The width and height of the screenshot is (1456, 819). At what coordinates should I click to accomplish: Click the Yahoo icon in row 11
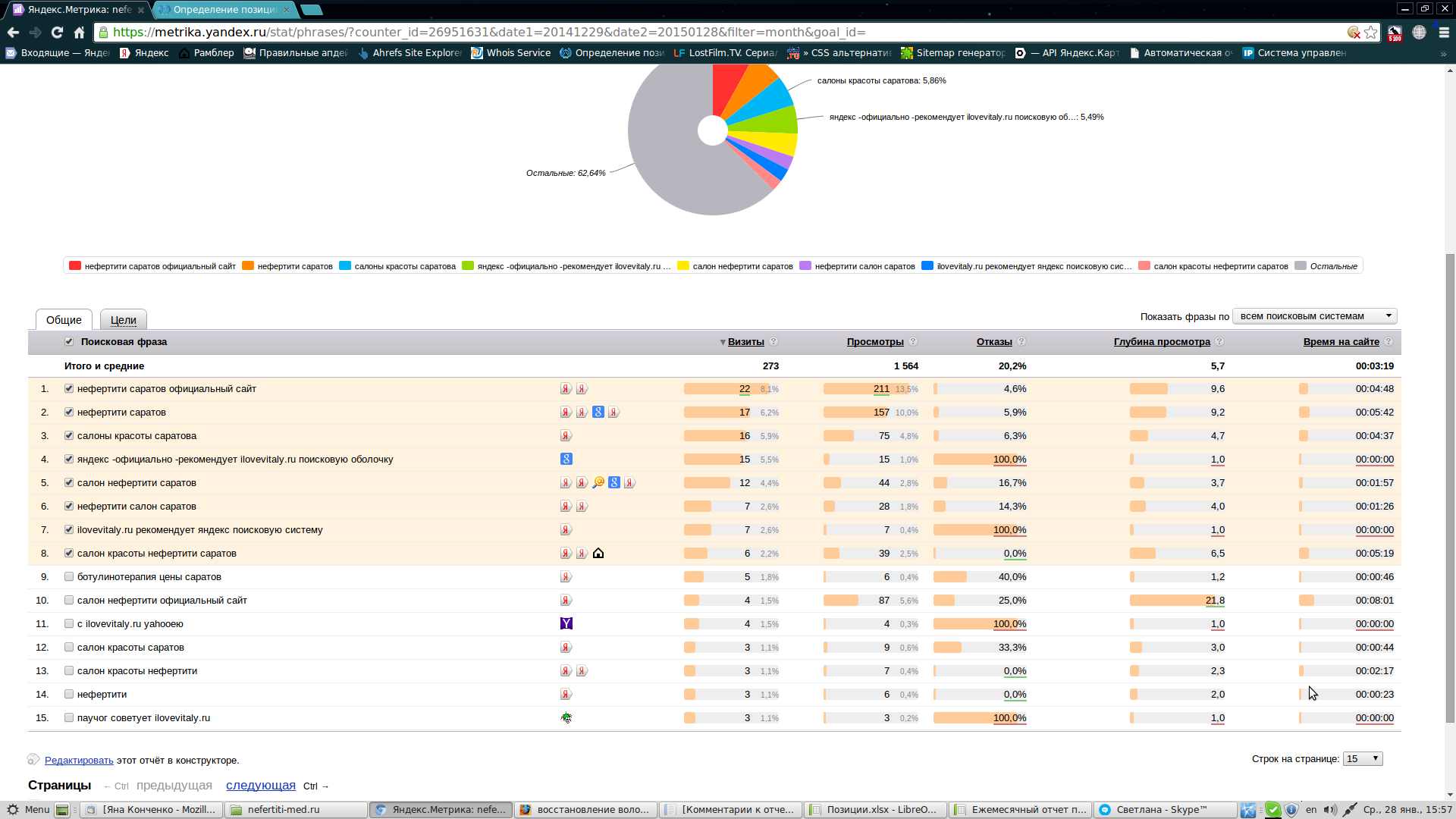566,623
